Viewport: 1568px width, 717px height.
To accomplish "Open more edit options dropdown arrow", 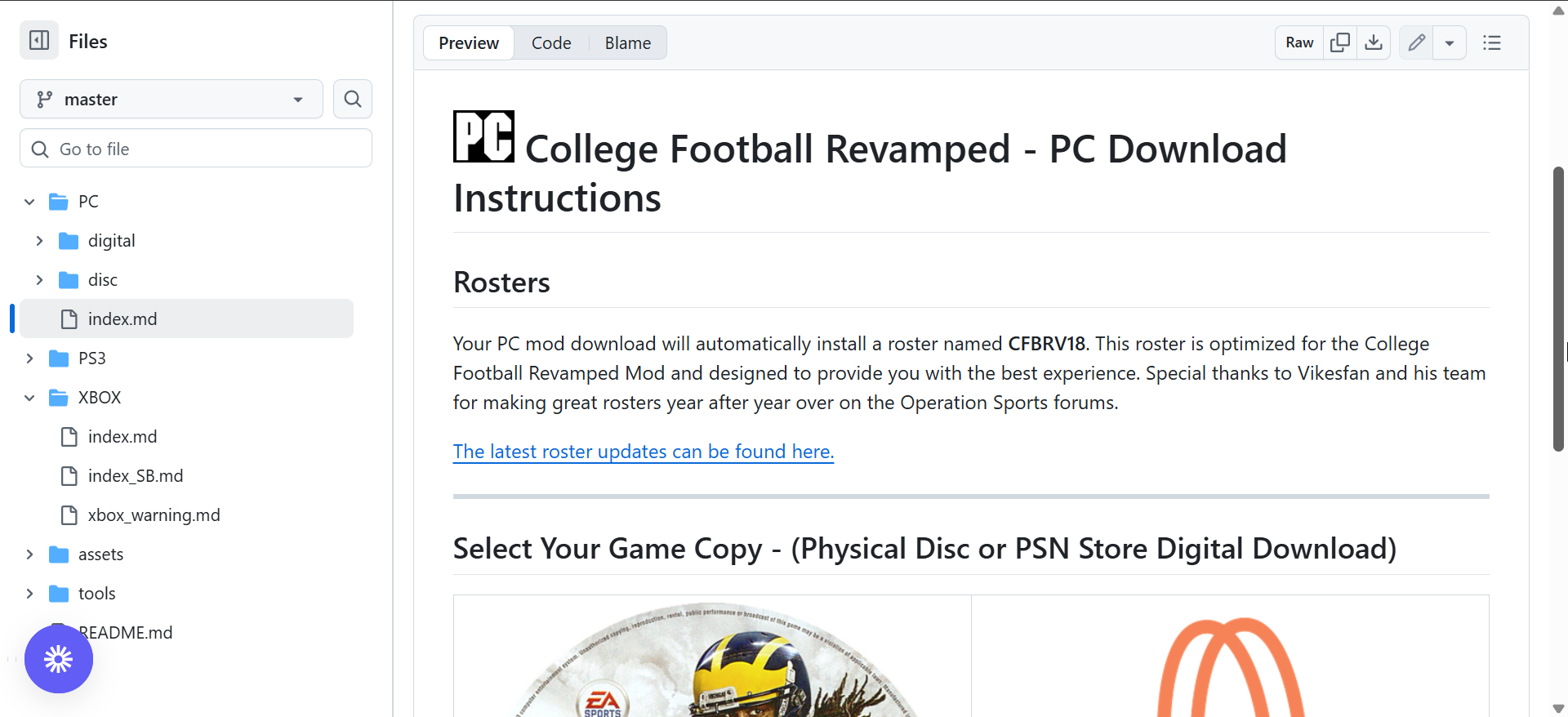I will pos(1450,42).
